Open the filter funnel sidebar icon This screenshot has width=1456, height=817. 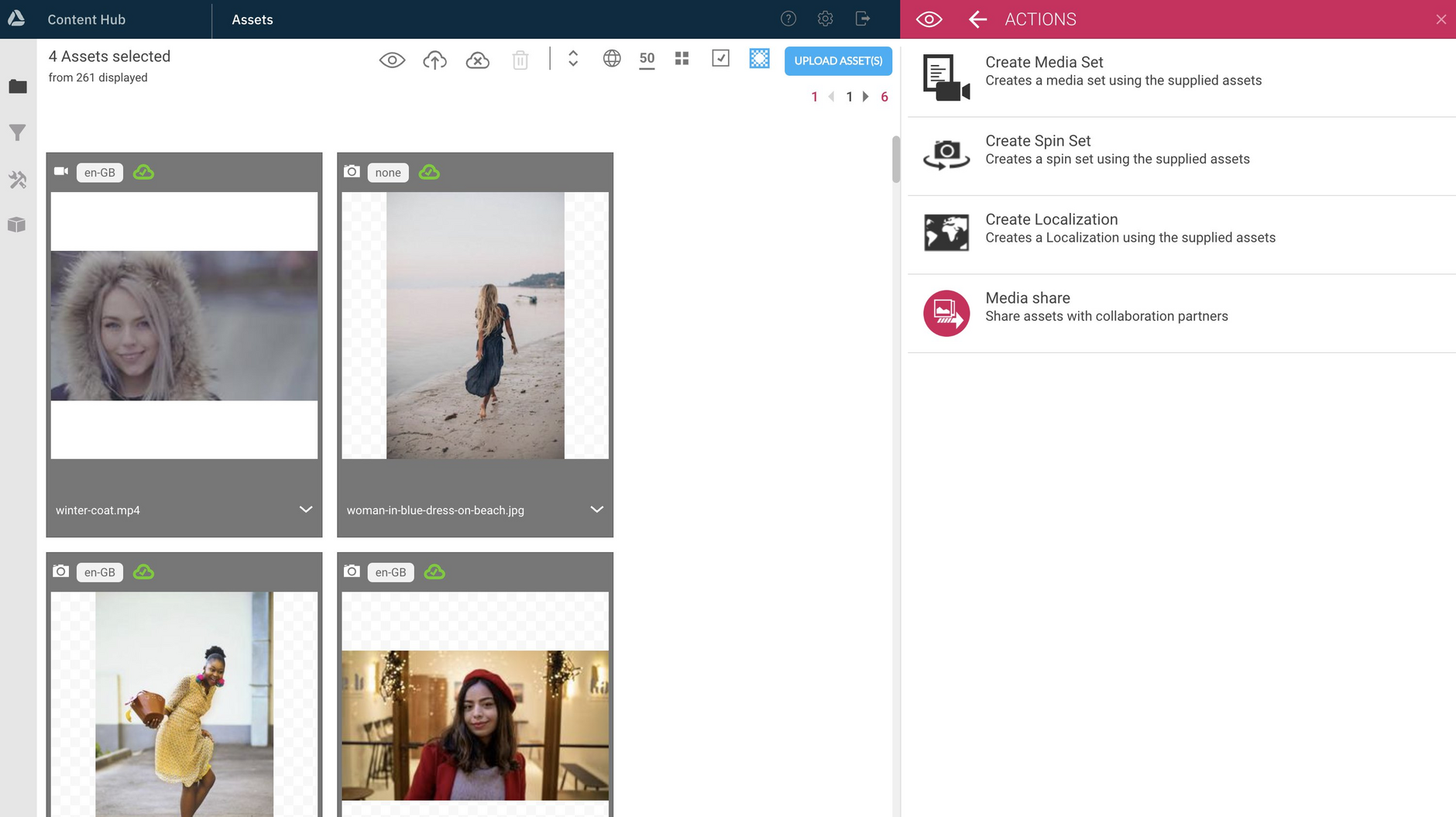17,132
